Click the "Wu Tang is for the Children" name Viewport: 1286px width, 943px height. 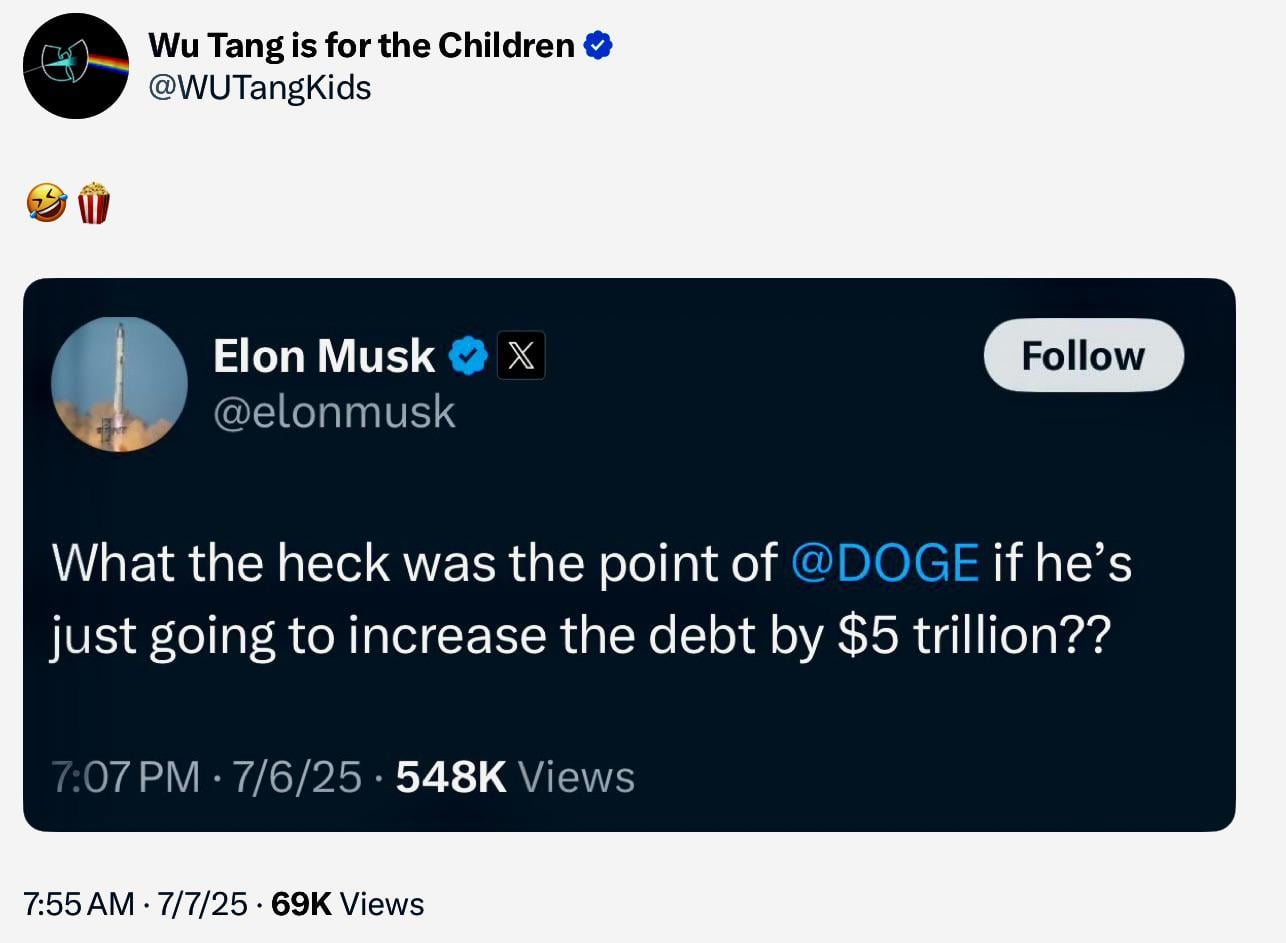point(361,45)
